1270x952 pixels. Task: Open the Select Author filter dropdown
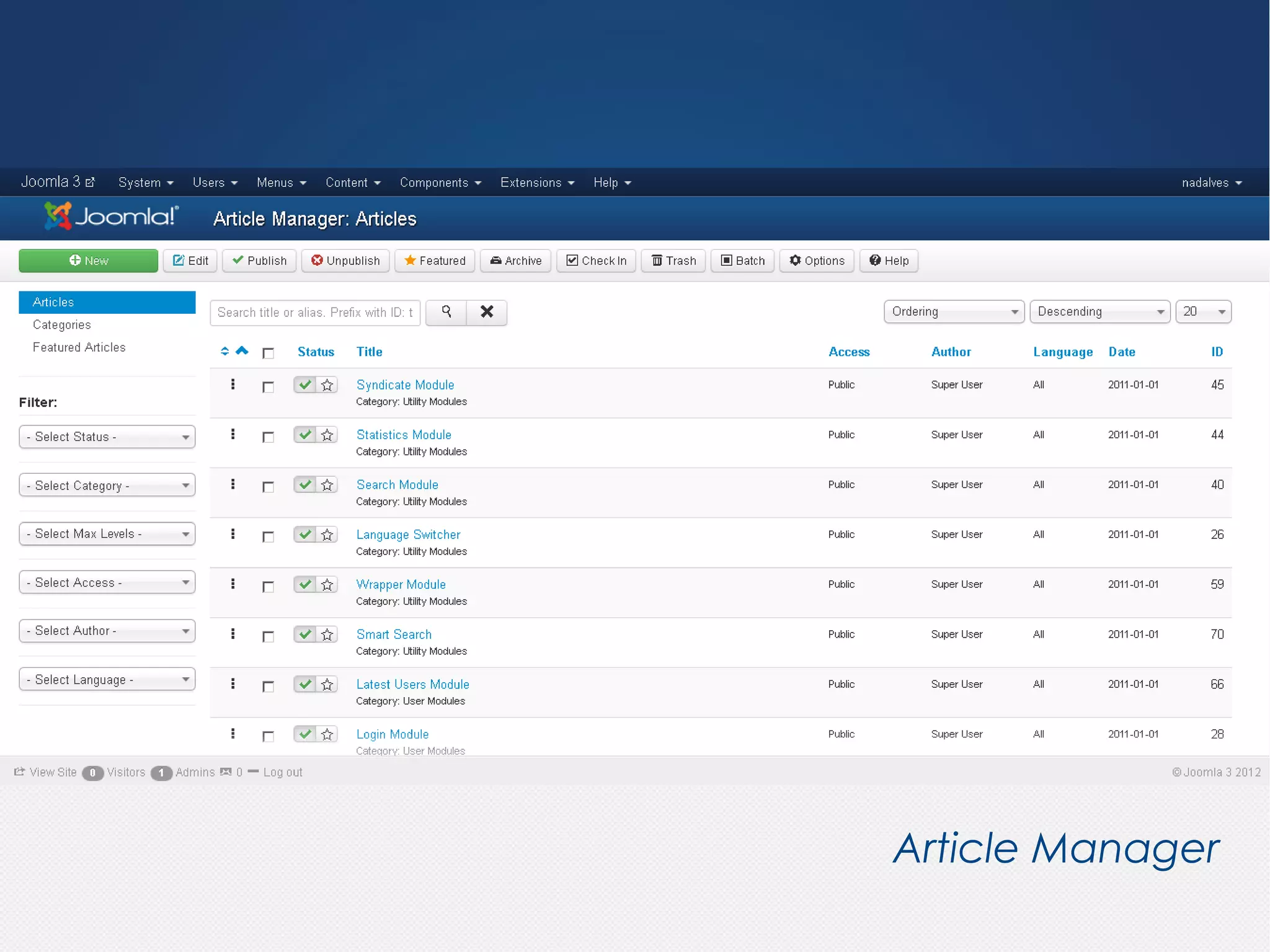107,631
